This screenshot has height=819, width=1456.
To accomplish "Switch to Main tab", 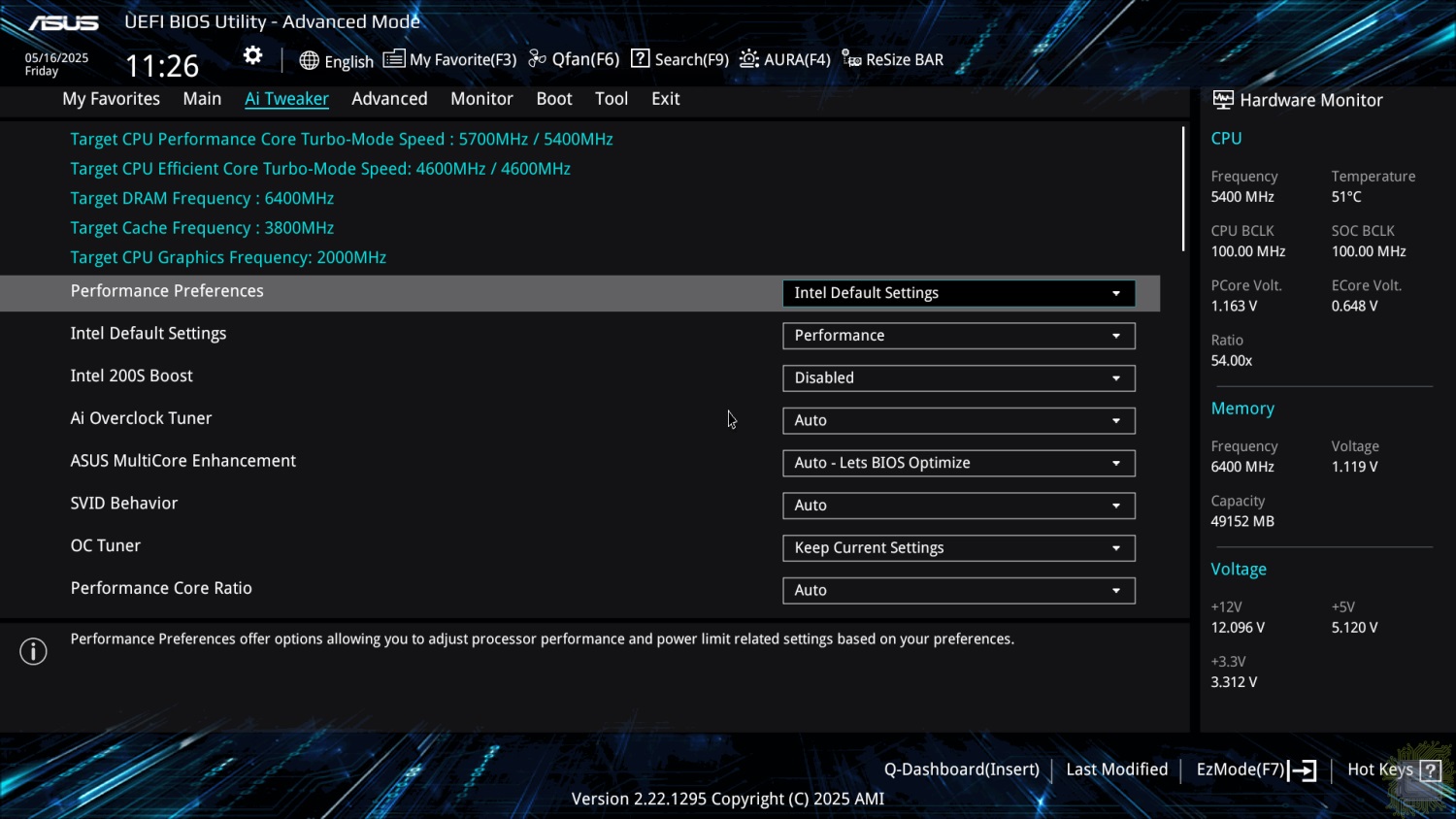I will [202, 99].
